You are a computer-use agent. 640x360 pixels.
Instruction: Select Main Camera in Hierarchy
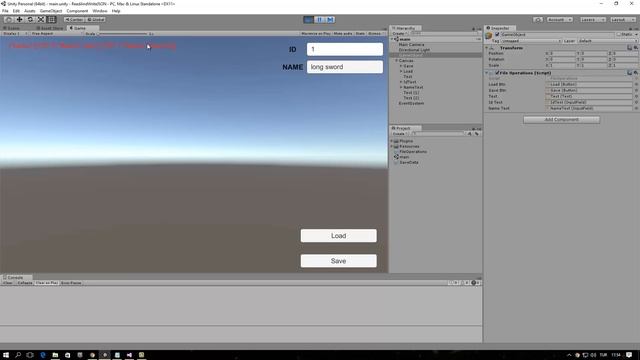point(411,44)
